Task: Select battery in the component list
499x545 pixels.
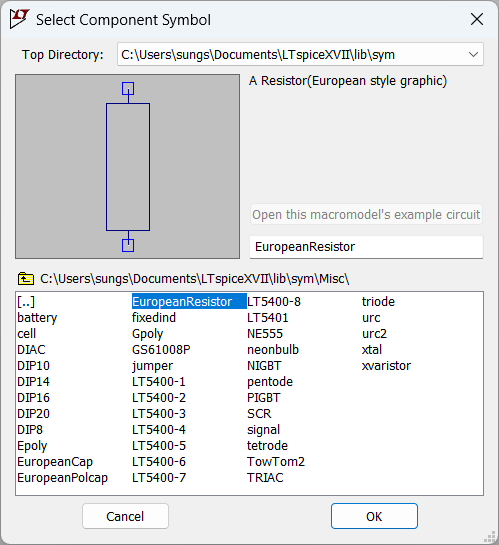Action: tap(37, 318)
